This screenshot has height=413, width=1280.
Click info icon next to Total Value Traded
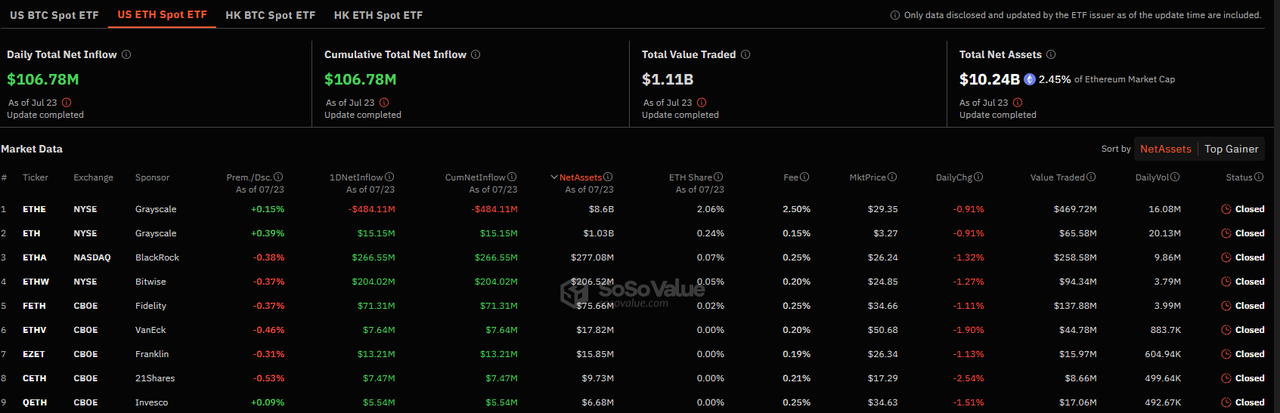[x=746, y=55]
